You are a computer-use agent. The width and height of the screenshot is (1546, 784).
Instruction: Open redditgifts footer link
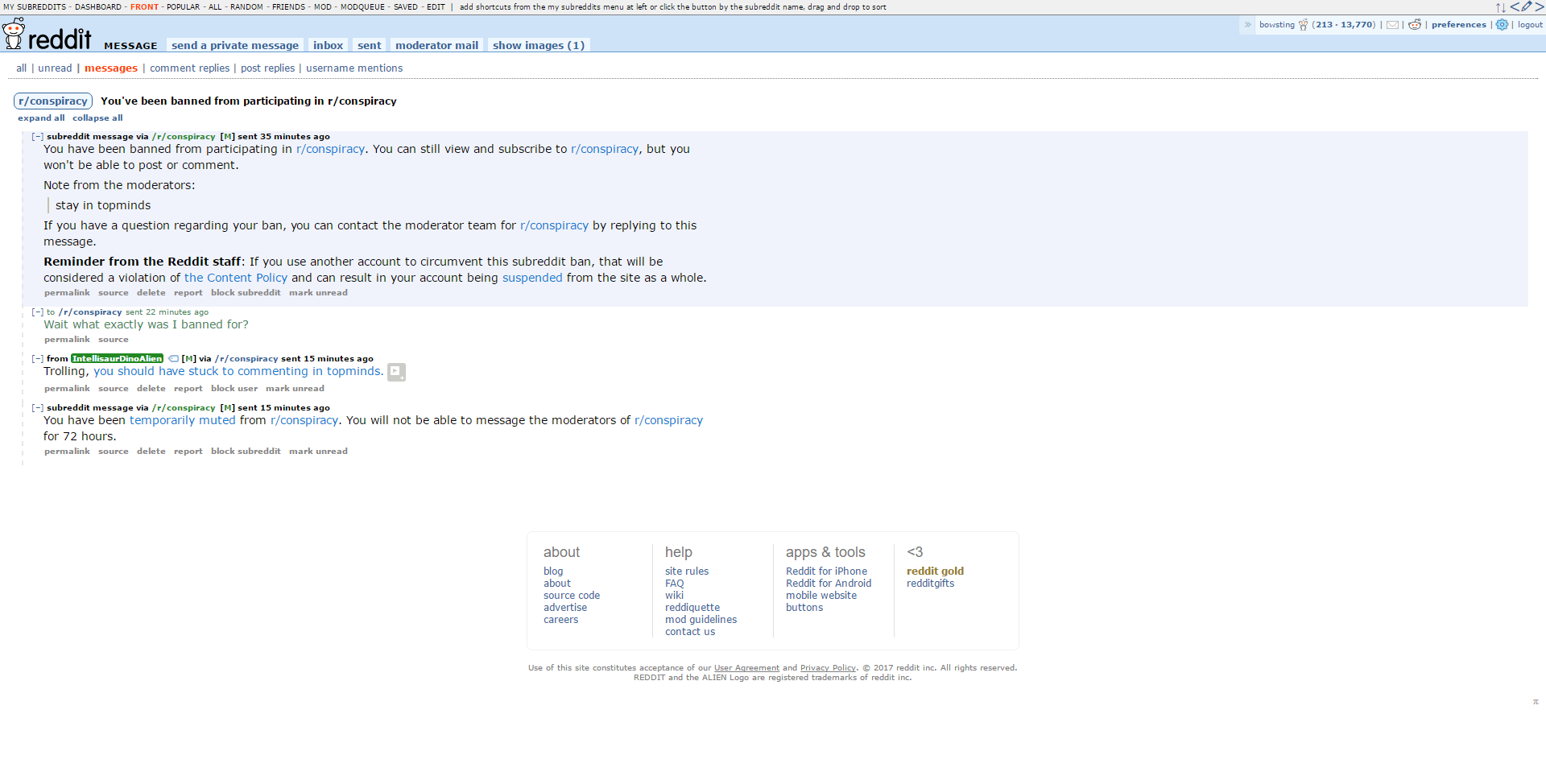pyautogui.click(x=930, y=584)
